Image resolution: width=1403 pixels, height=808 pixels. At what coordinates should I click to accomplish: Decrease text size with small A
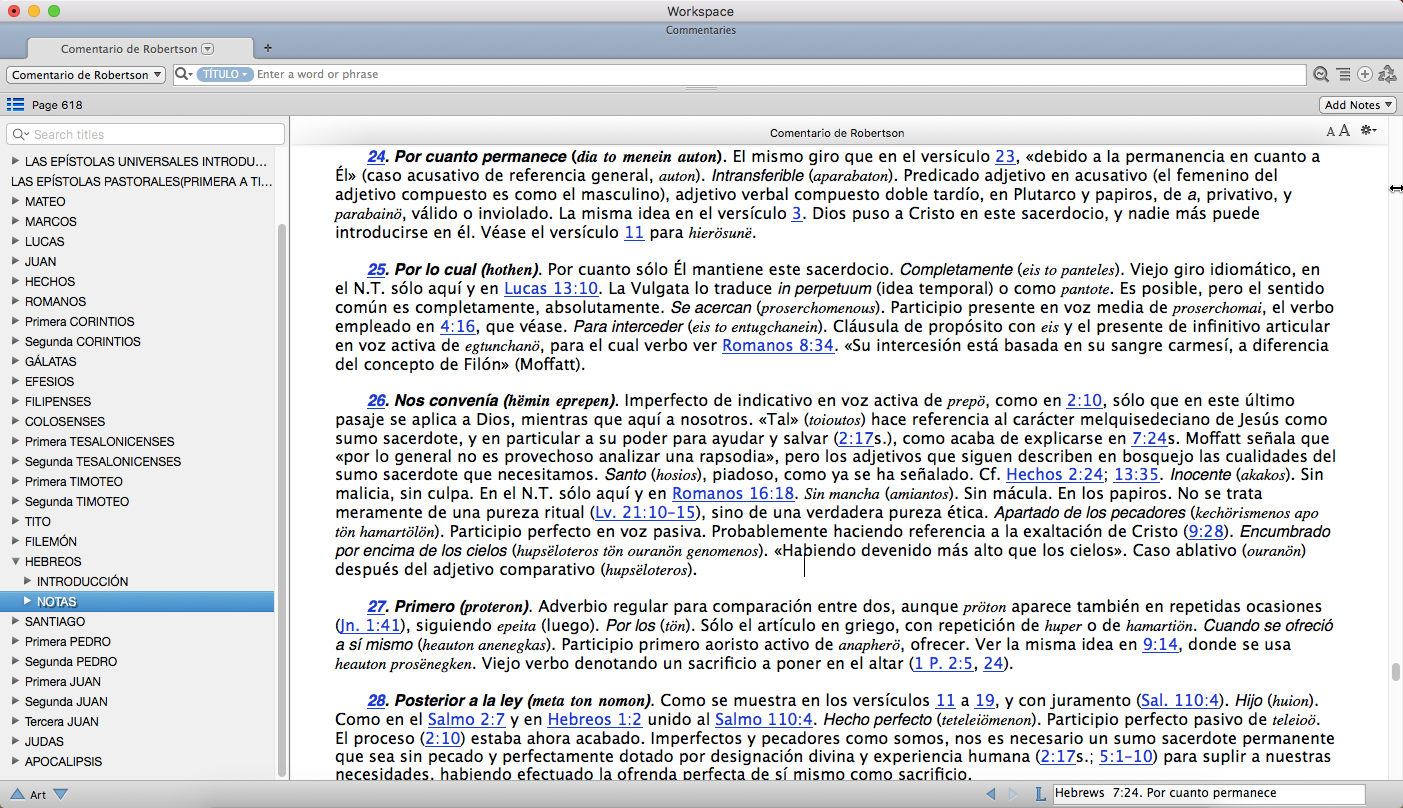[1331, 132]
